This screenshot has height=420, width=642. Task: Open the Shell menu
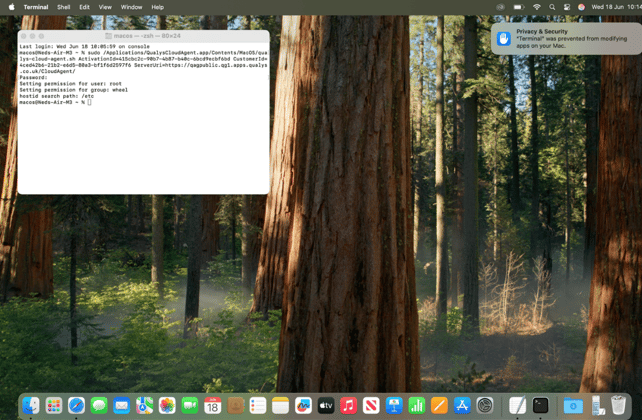pyautogui.click(x=63, y=7)
